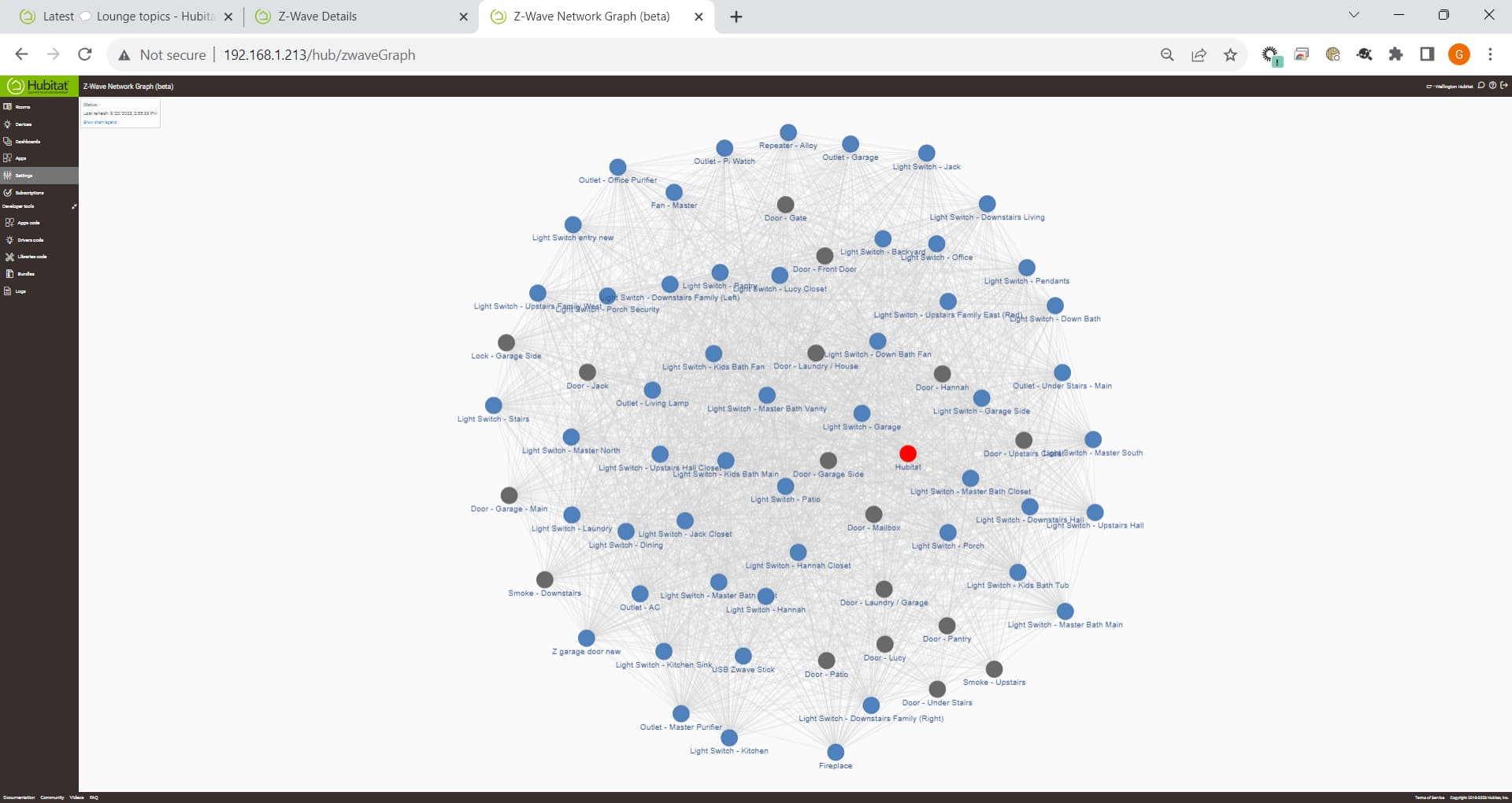The height and width of the screenshot is (803, 1512).
Task: Reload the page with browser refresh
Action: [85, 54]
